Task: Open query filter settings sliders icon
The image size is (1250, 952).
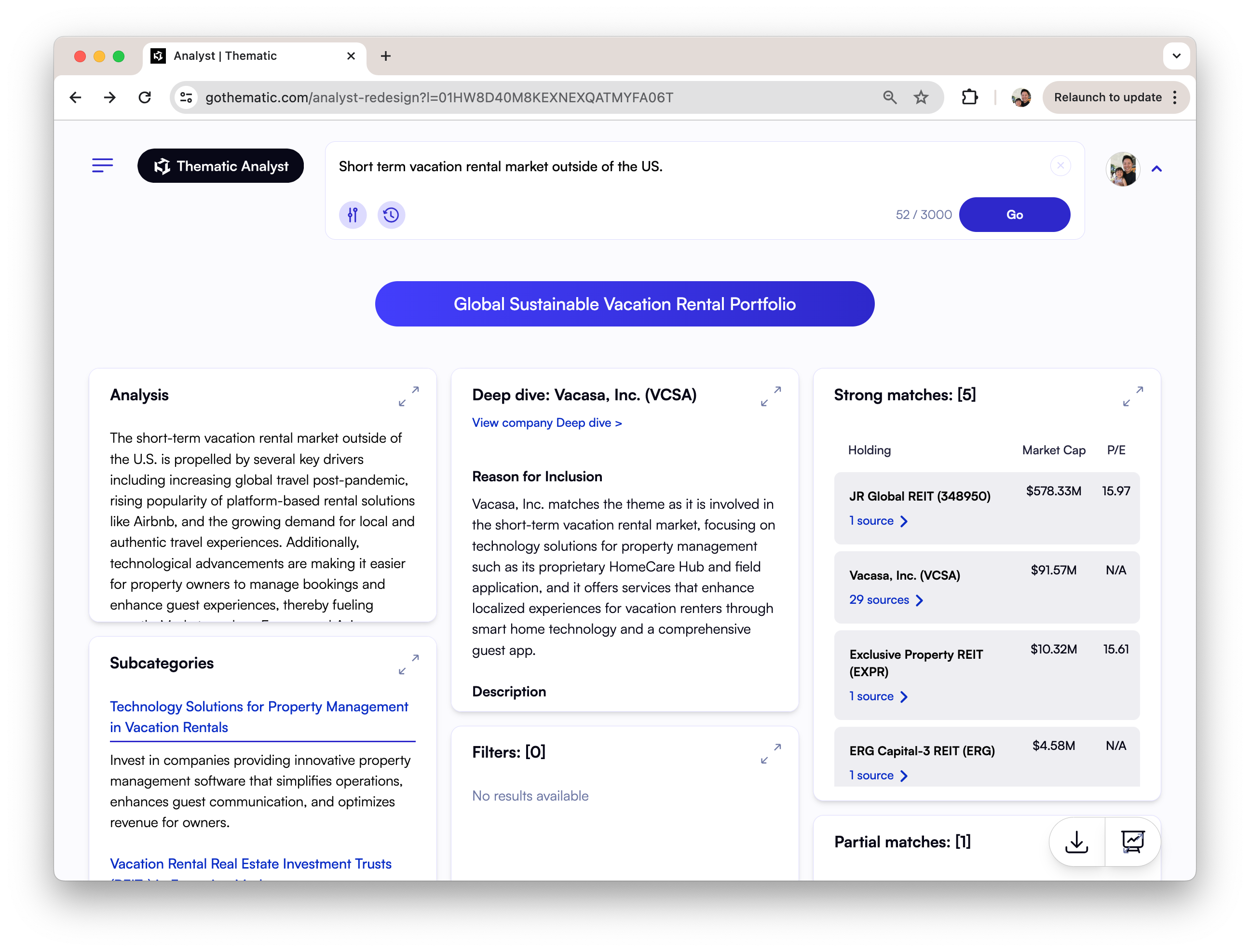Action: (x=353, y=215)
